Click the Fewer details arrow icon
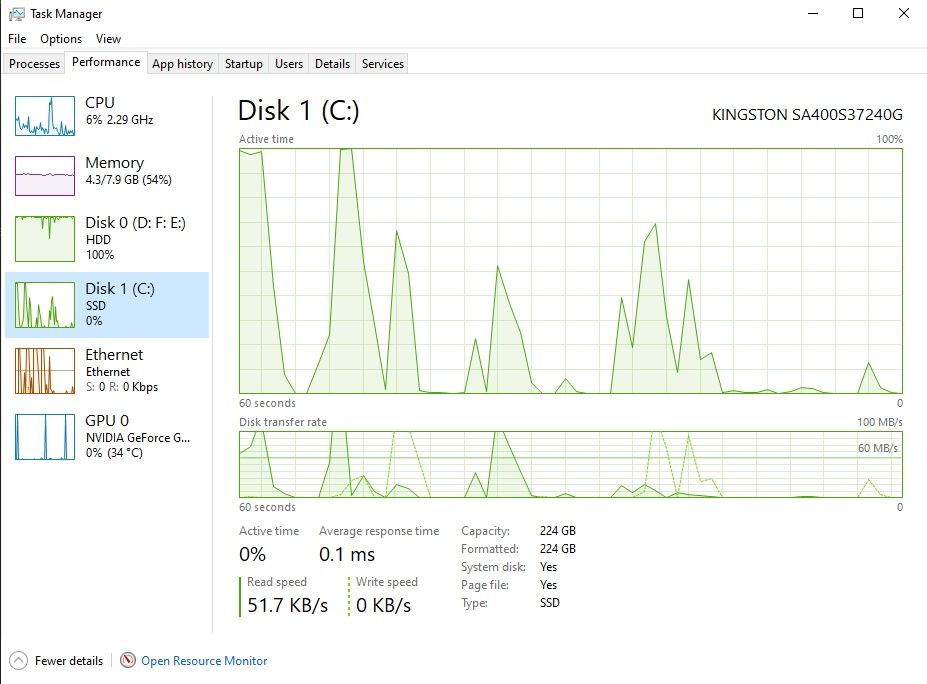 18,660
